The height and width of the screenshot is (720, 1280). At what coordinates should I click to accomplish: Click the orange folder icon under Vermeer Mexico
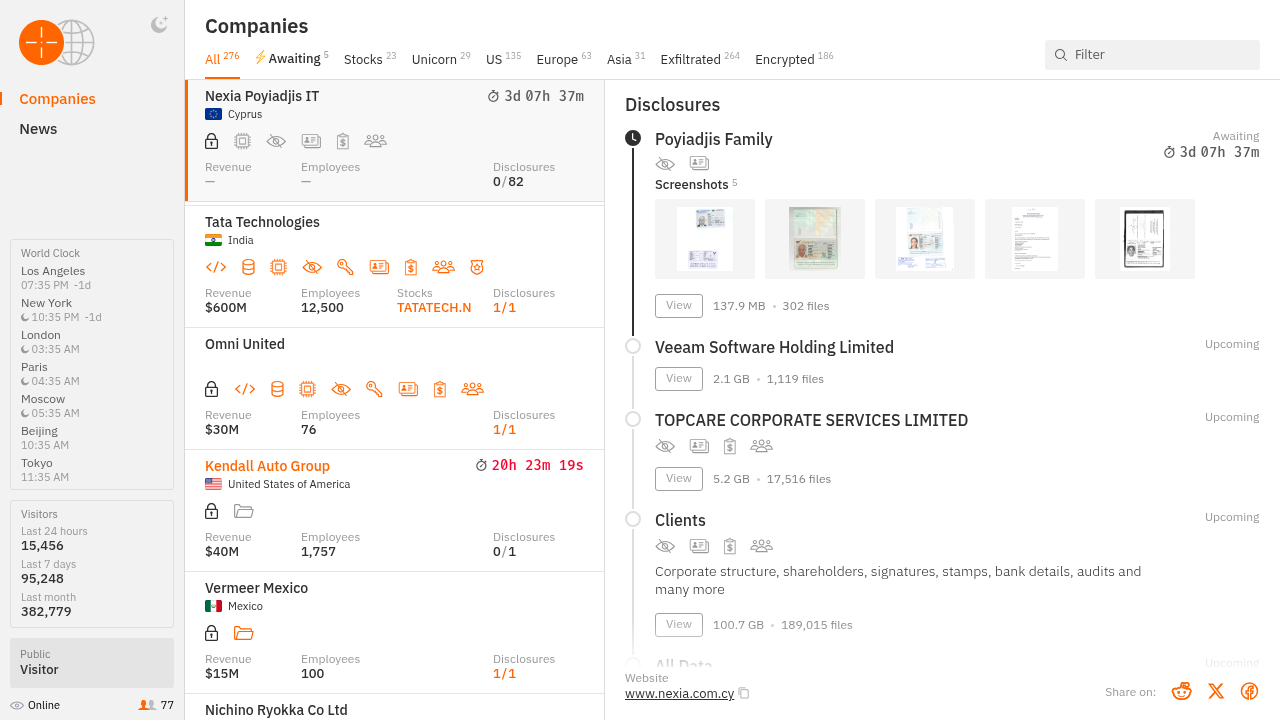pyautogui.click(x=244, y=633)
